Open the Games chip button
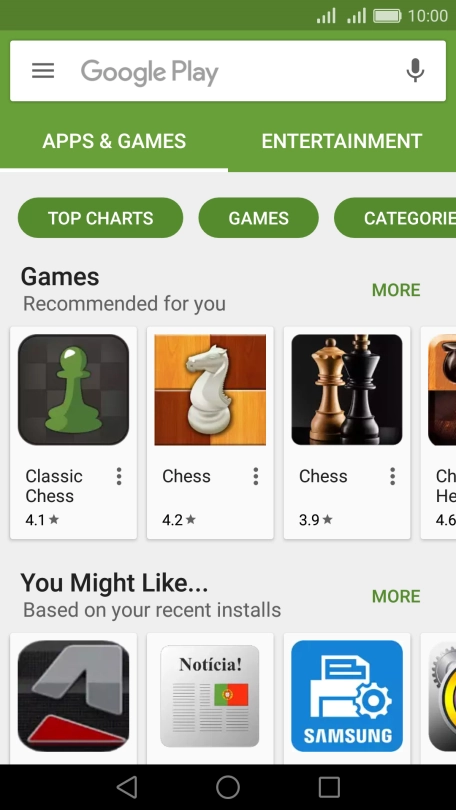 [x=259, y=218]
